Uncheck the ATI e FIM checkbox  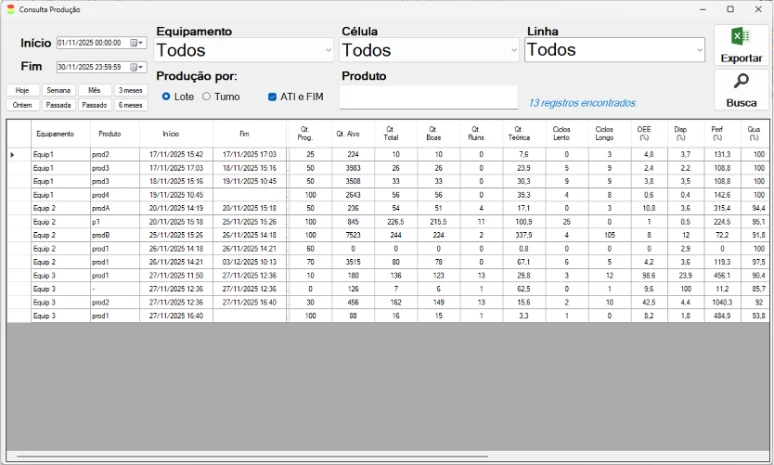[x=272, y=97]
